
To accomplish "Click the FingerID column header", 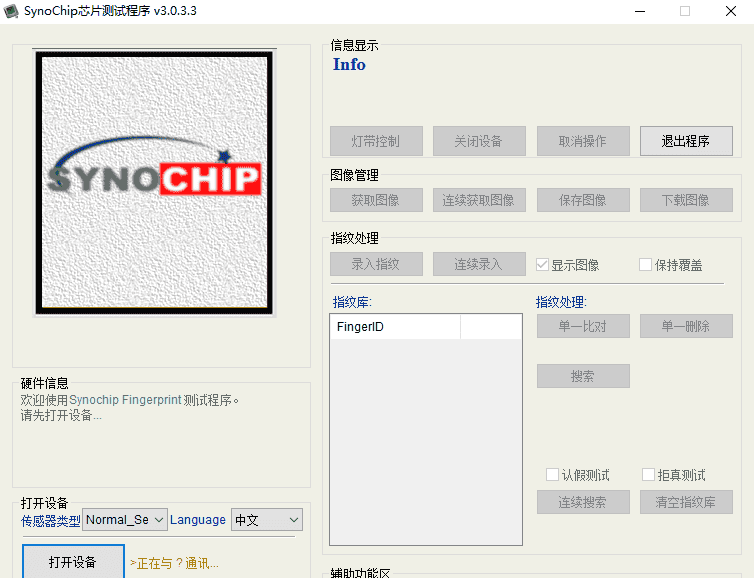I will point(395,327).
